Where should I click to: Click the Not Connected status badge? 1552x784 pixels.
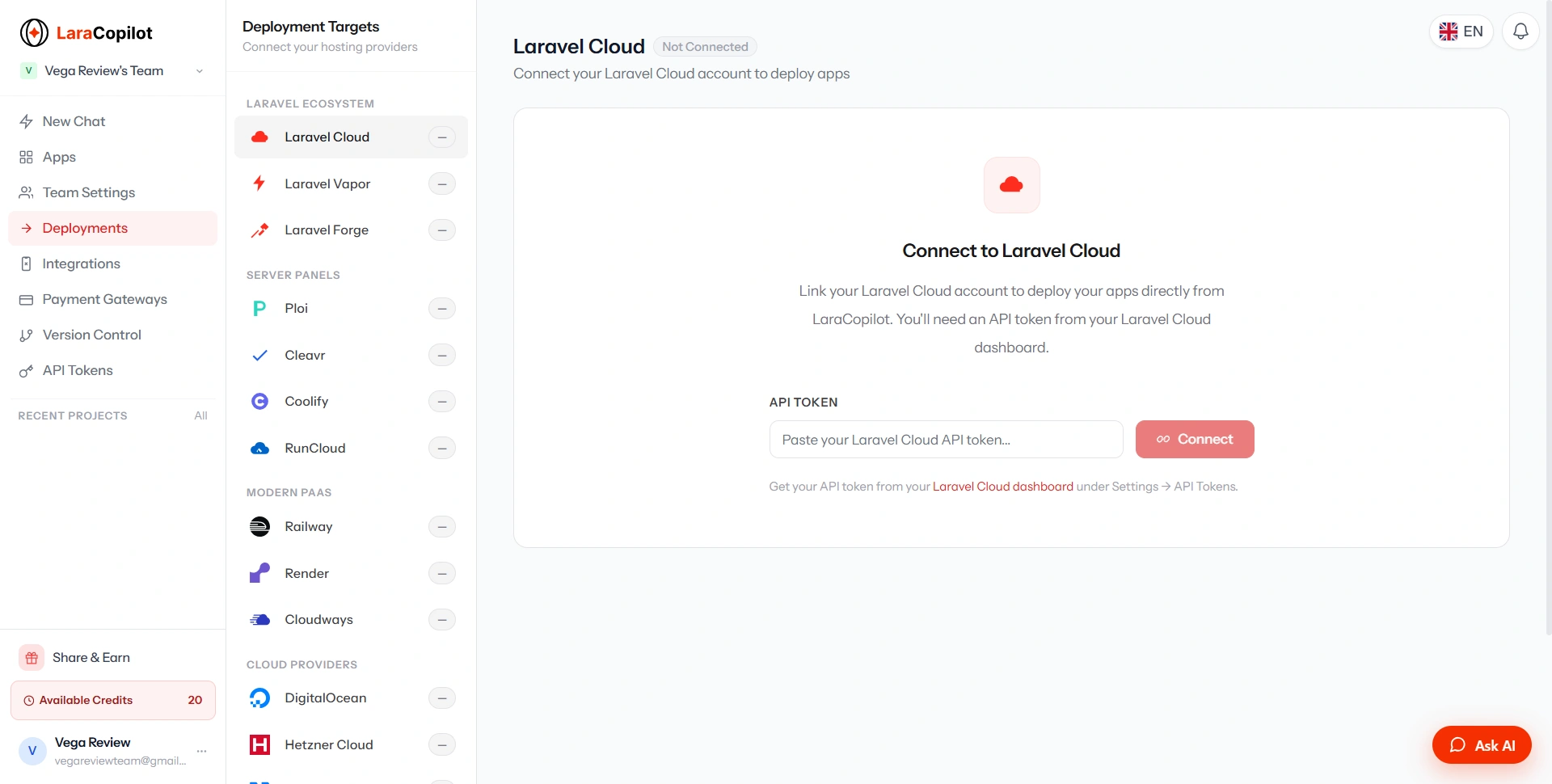705,47
